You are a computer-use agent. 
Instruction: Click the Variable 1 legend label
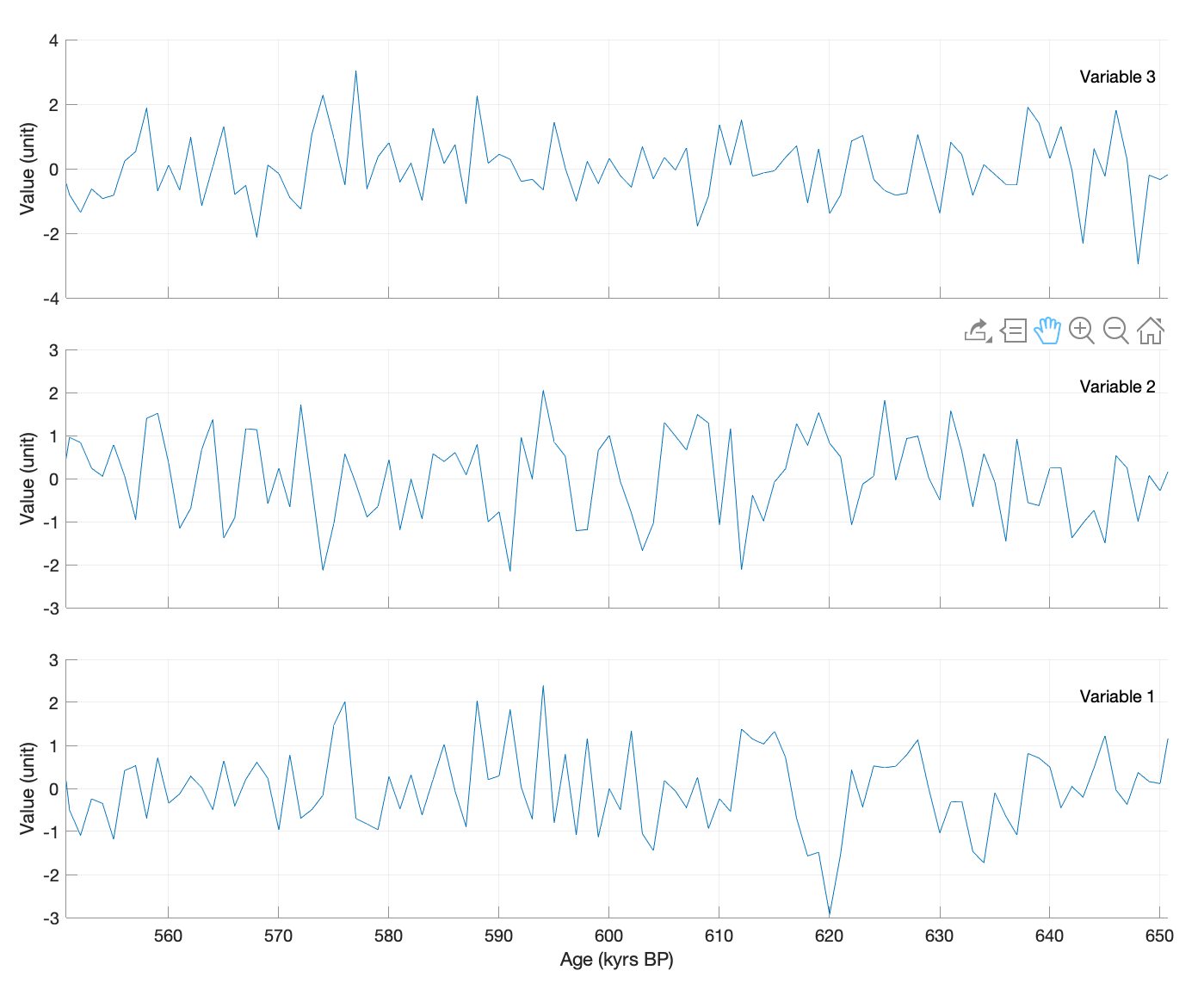coord(1117,696)
